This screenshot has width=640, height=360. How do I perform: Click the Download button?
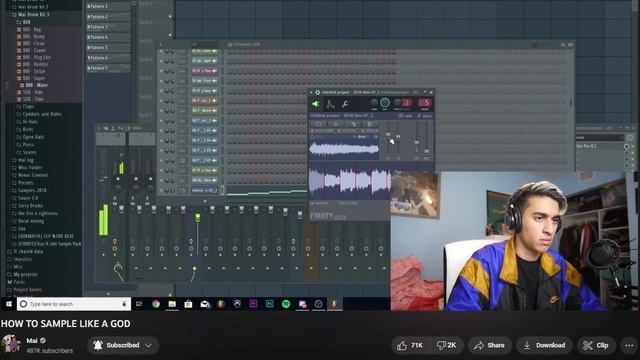click(545, 345)
